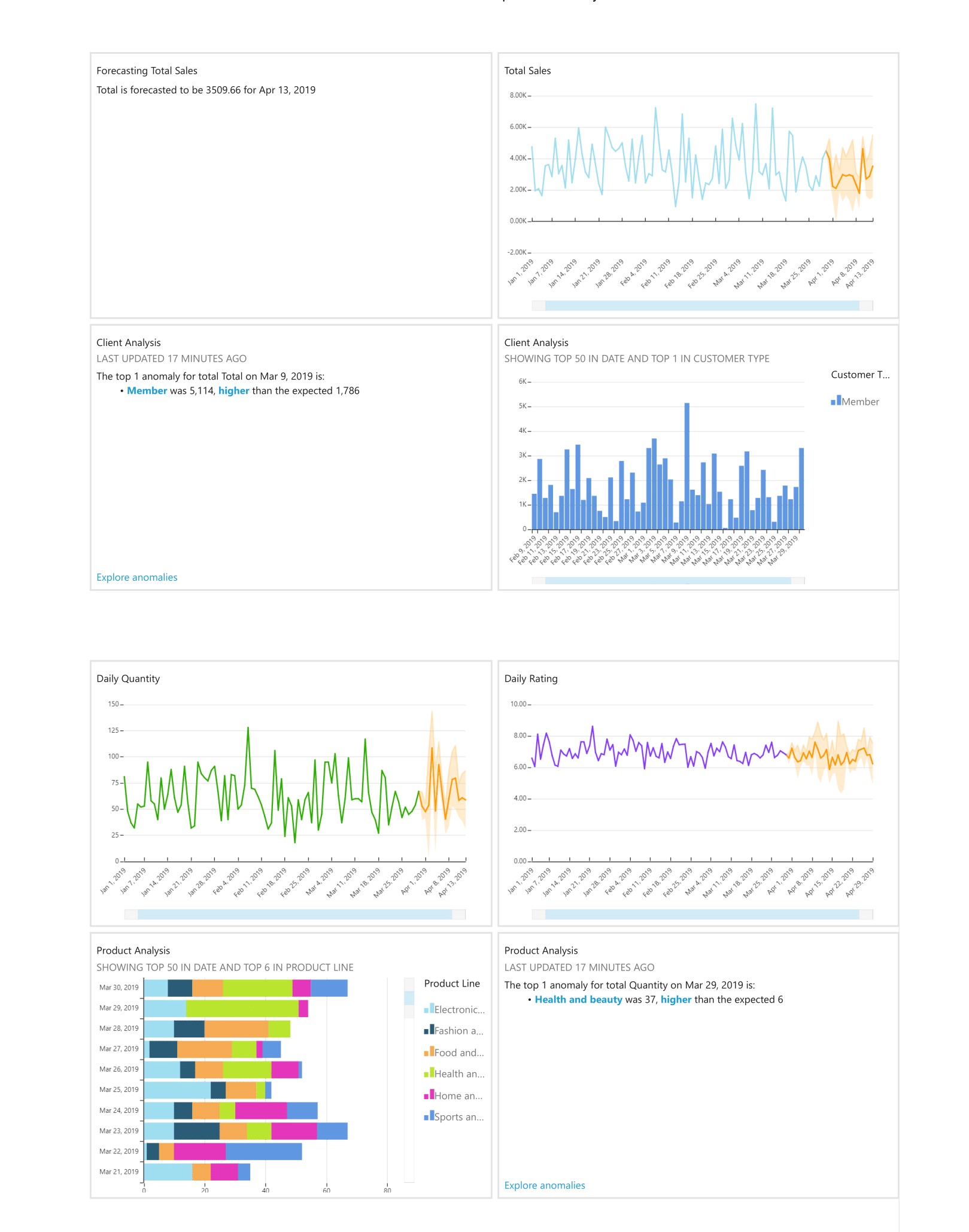Open Explore anomalies in Product Analysis card

click(x=545, y=1185)
